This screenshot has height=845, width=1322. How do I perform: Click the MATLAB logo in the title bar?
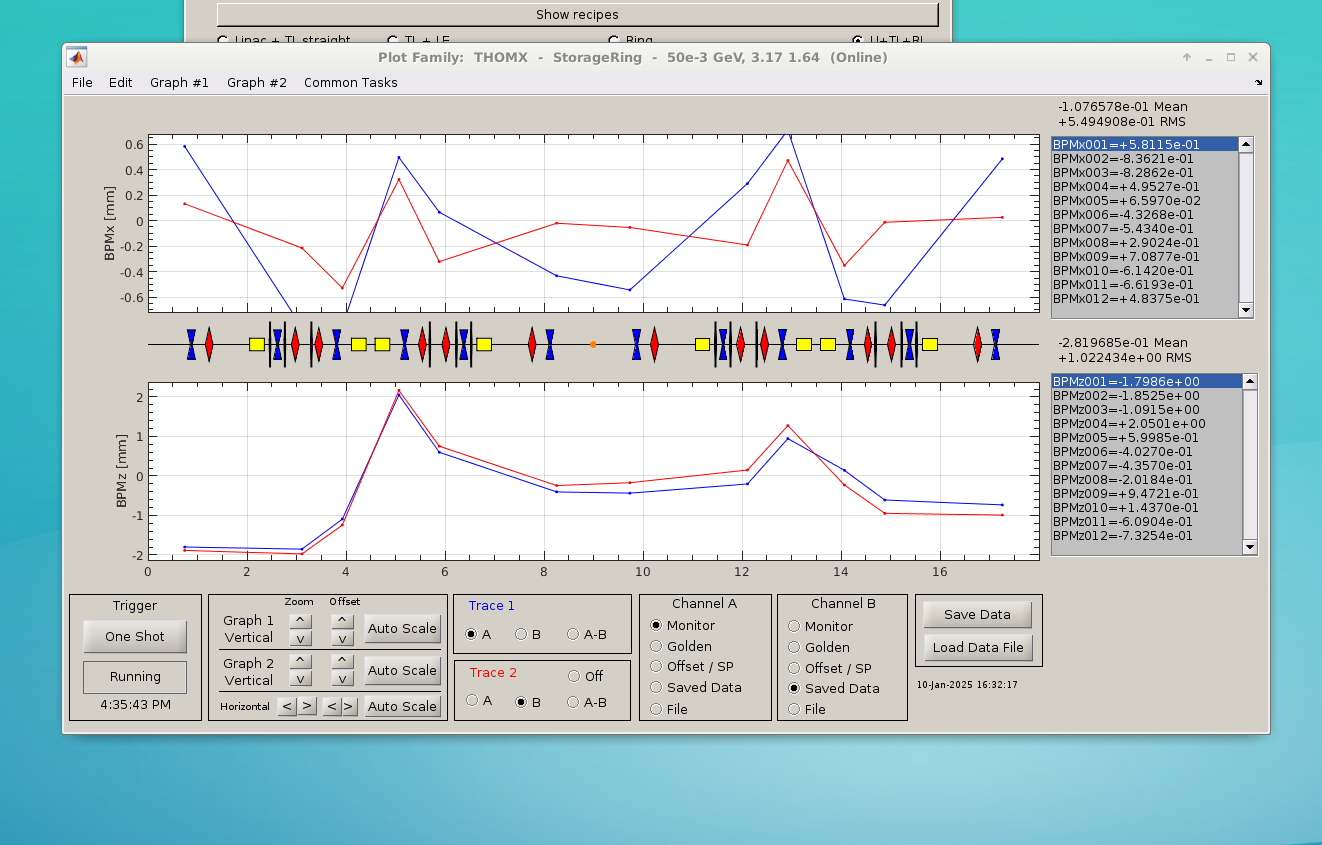tap(77, 57)
